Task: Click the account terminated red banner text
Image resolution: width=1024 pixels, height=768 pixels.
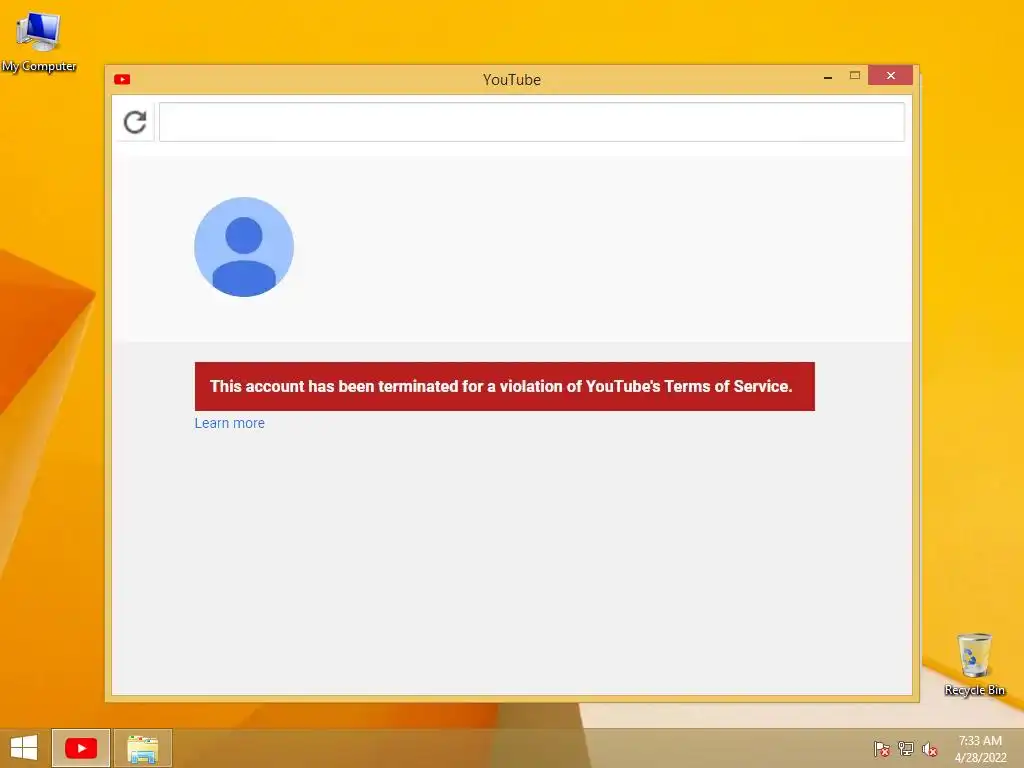Action: pos(501,386)
